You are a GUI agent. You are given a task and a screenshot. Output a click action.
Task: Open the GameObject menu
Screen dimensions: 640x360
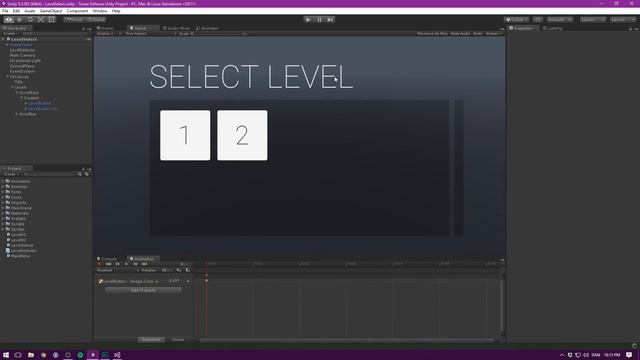tap(51, 11)
